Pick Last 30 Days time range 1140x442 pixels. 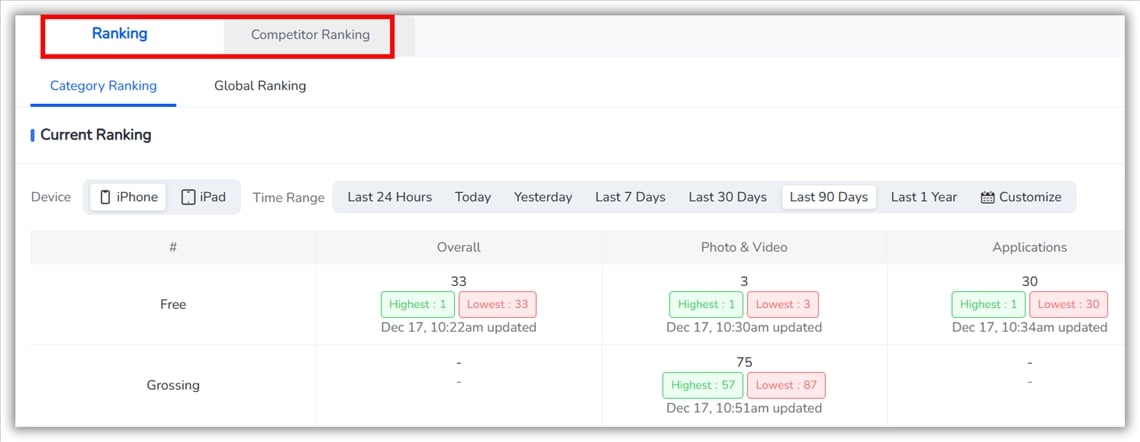pos(727,197)
